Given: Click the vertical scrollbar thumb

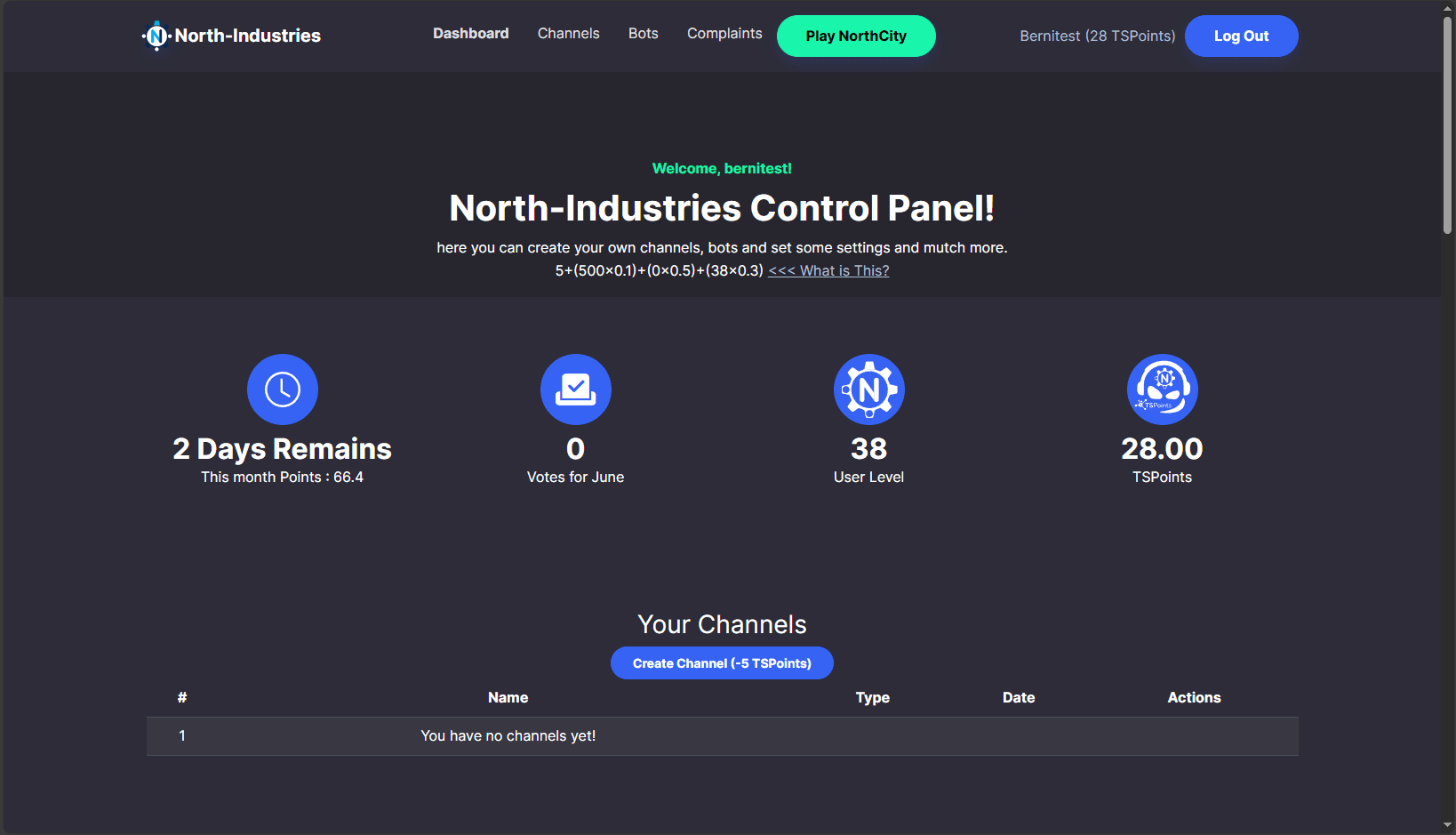Looking at the screenshot, I should click(x=1447, y=124).
